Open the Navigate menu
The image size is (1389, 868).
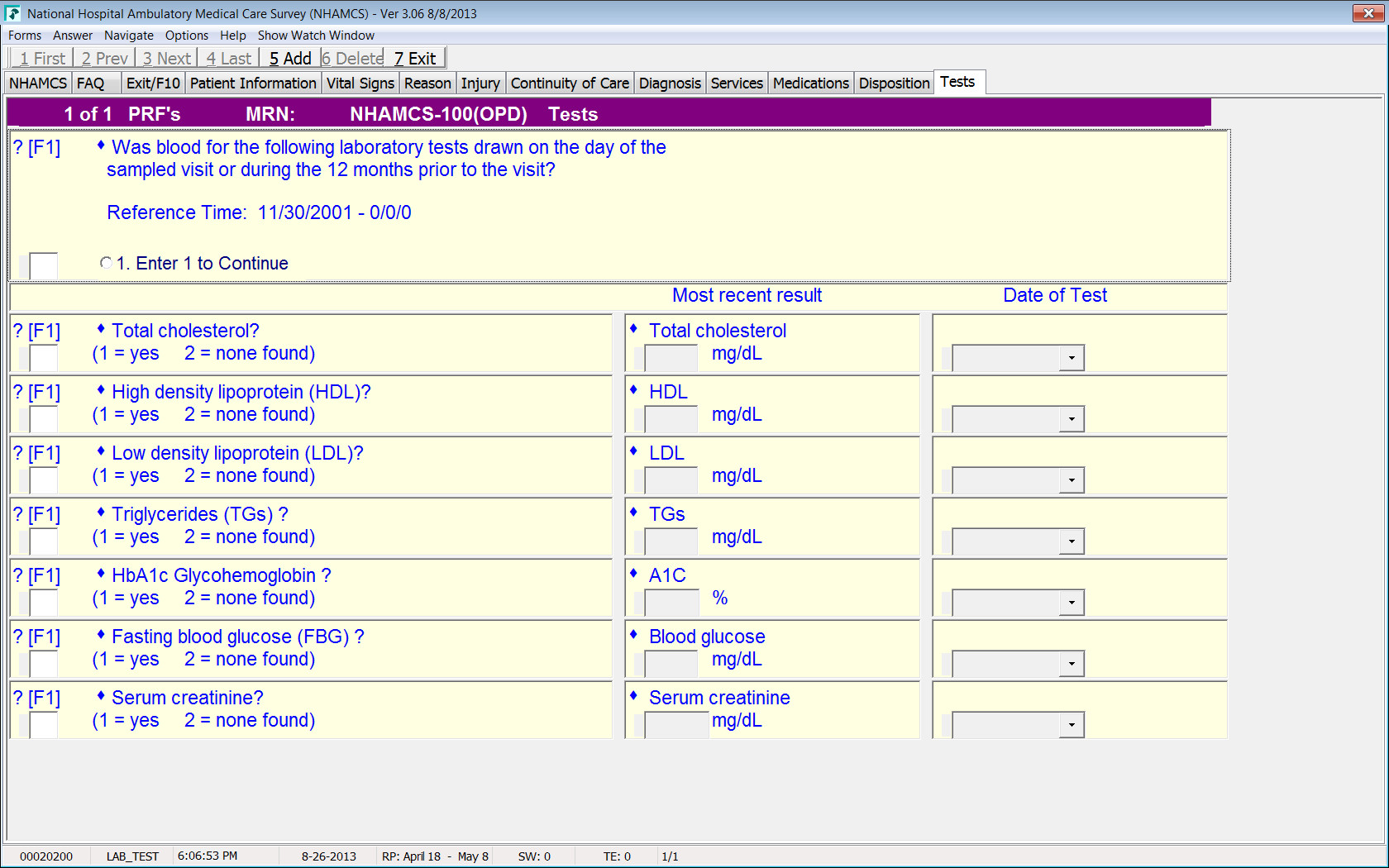pos(129,36)
